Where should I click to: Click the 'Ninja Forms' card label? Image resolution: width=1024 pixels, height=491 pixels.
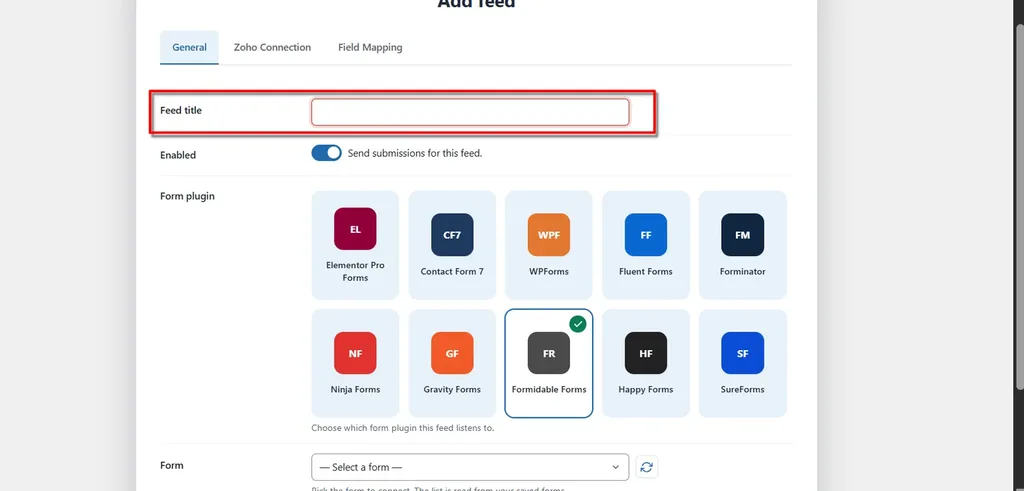pos(355,390)
